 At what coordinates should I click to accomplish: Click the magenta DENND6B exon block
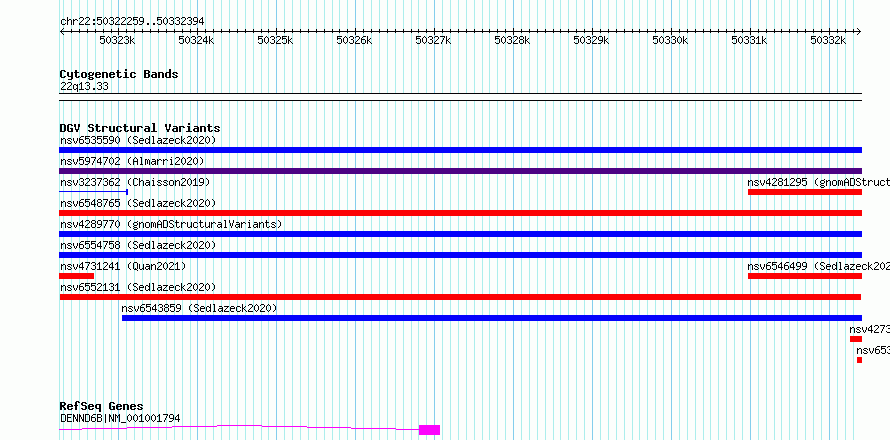pos(429,430)
